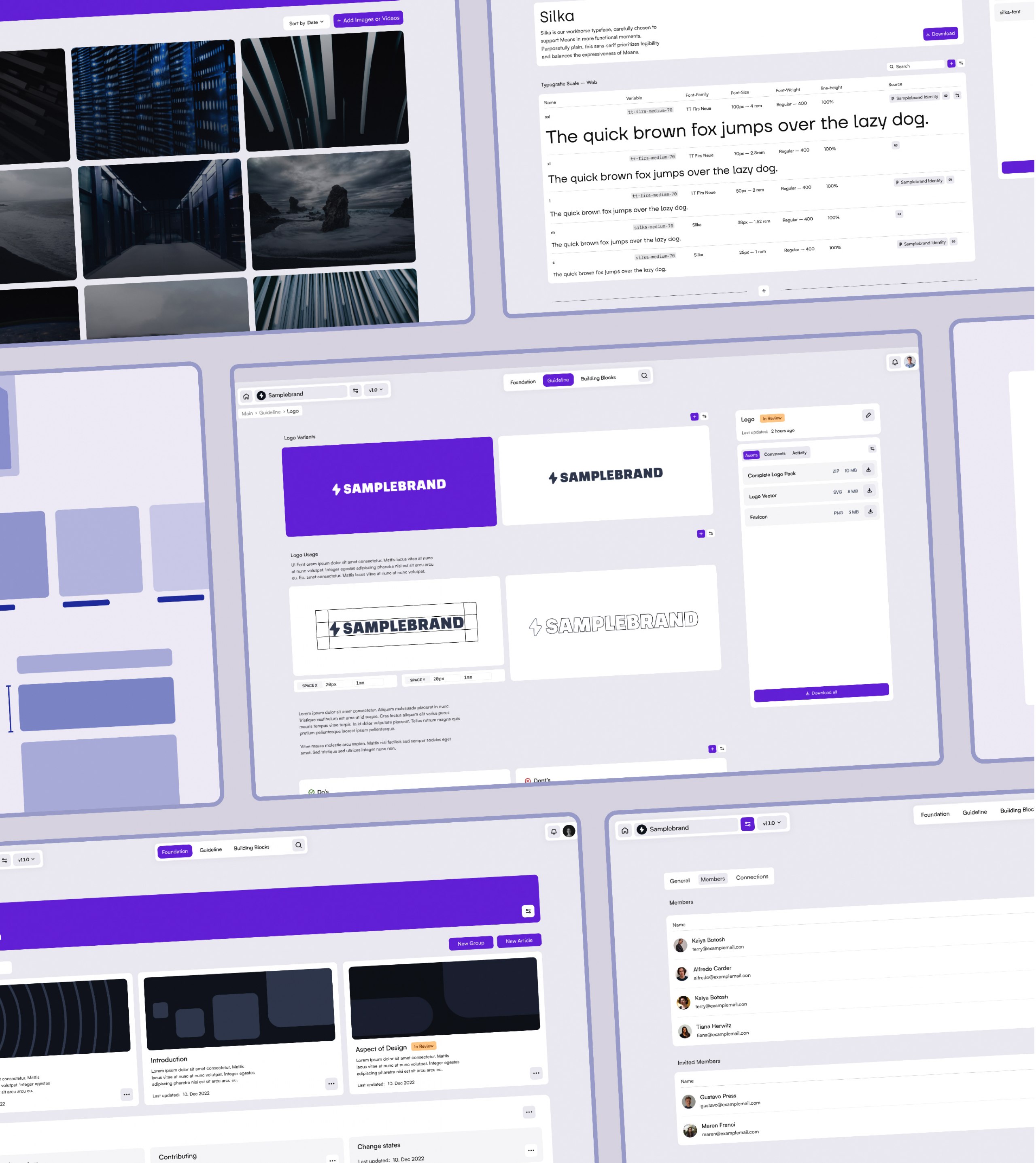Click purple plus above the Don'ts card
Image resolution: width=1036 pixels, height=1163 pixels.
tap(712, 749)
